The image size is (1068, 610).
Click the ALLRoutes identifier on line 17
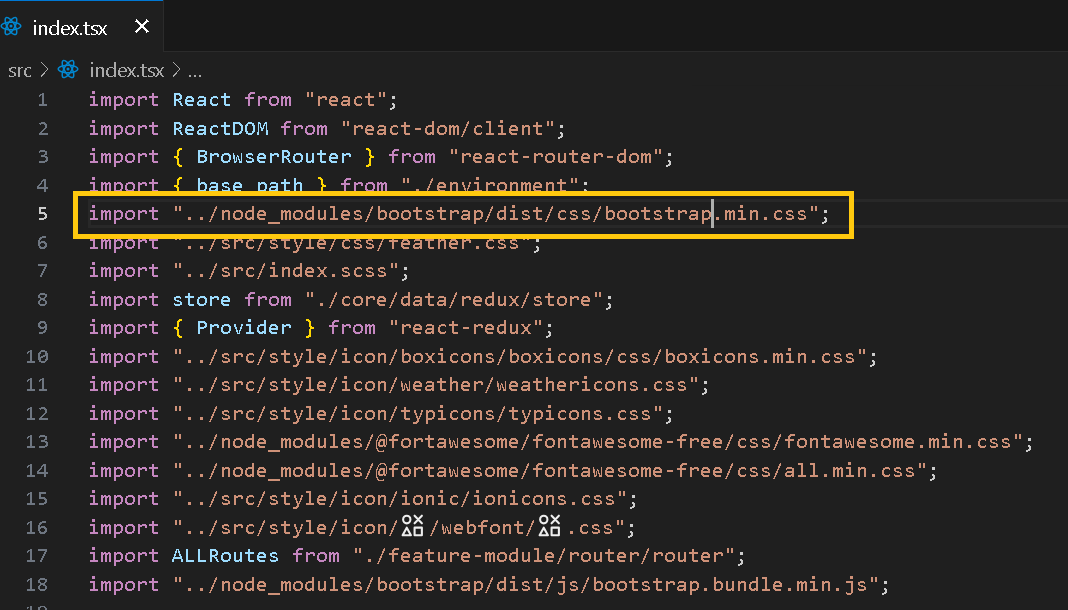click(226, 556)
